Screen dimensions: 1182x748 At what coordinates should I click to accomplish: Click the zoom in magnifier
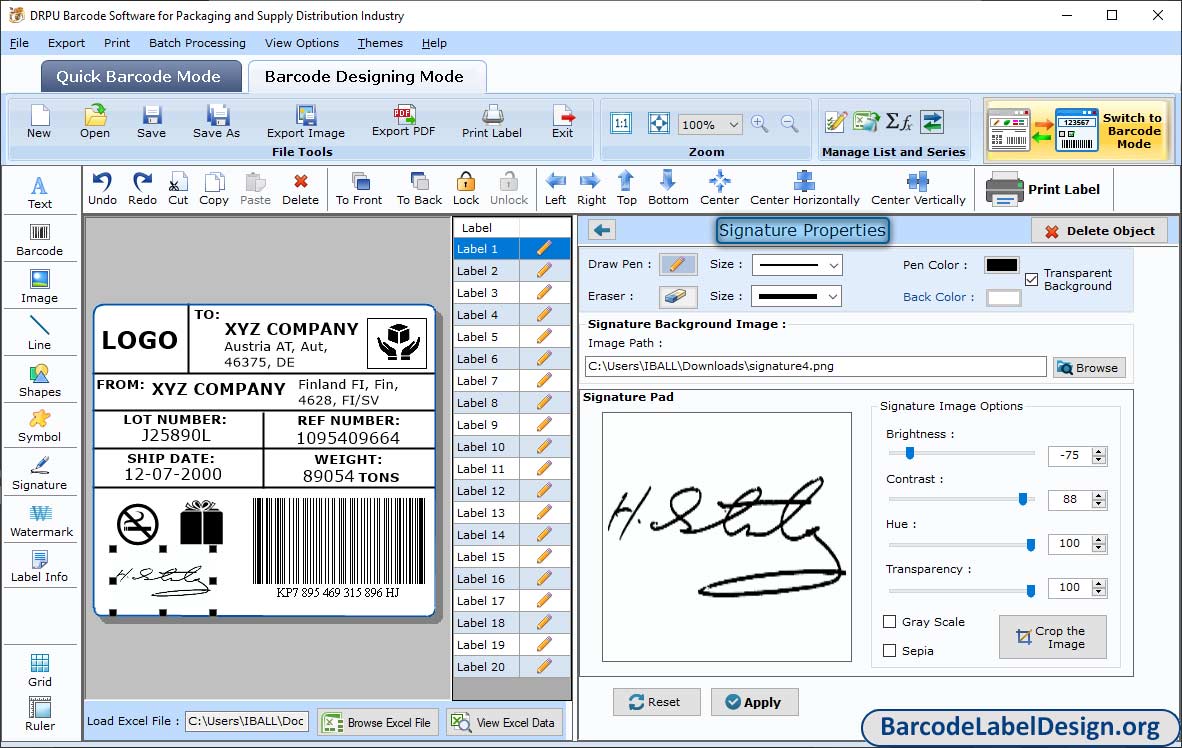pos(759,124)
